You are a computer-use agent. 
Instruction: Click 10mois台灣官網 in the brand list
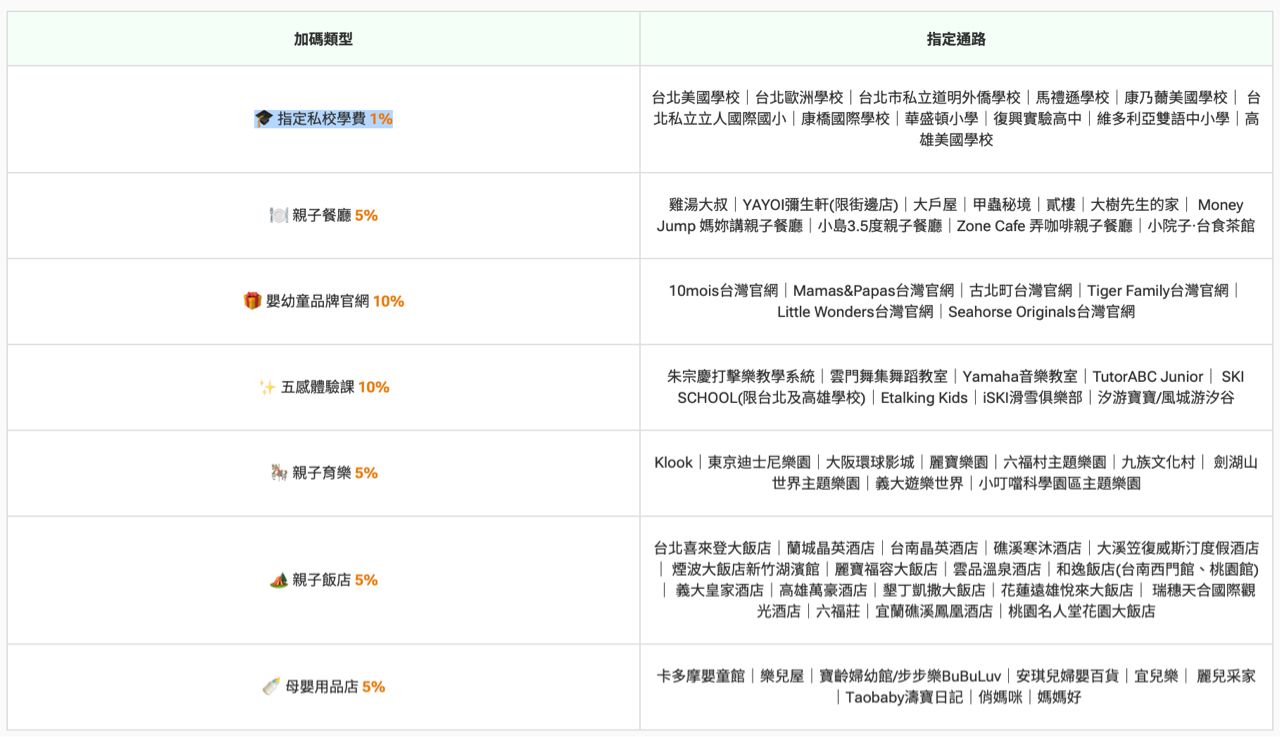(723, 291)
